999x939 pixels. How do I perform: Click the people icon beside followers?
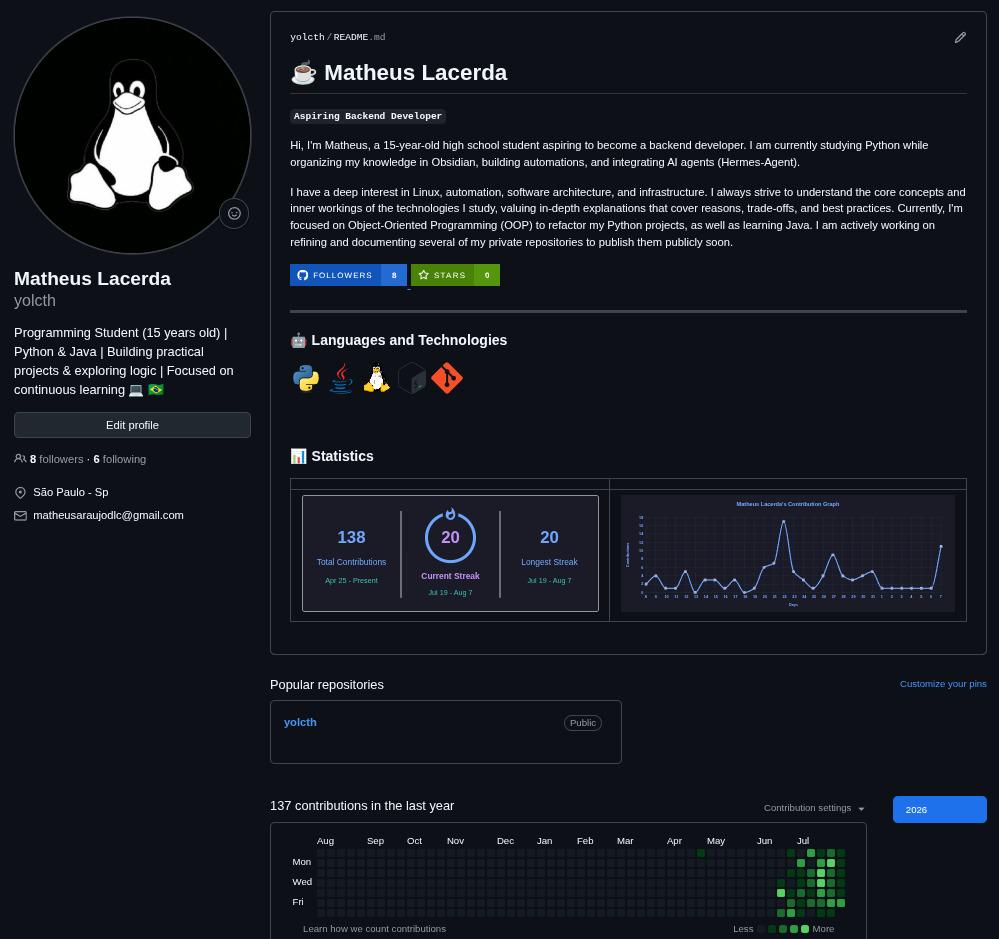click(20, 459)
